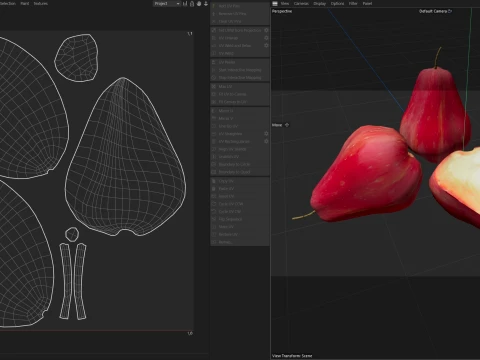Open the Paint menu
Screen dimensions: 480x360
point(25,4)
